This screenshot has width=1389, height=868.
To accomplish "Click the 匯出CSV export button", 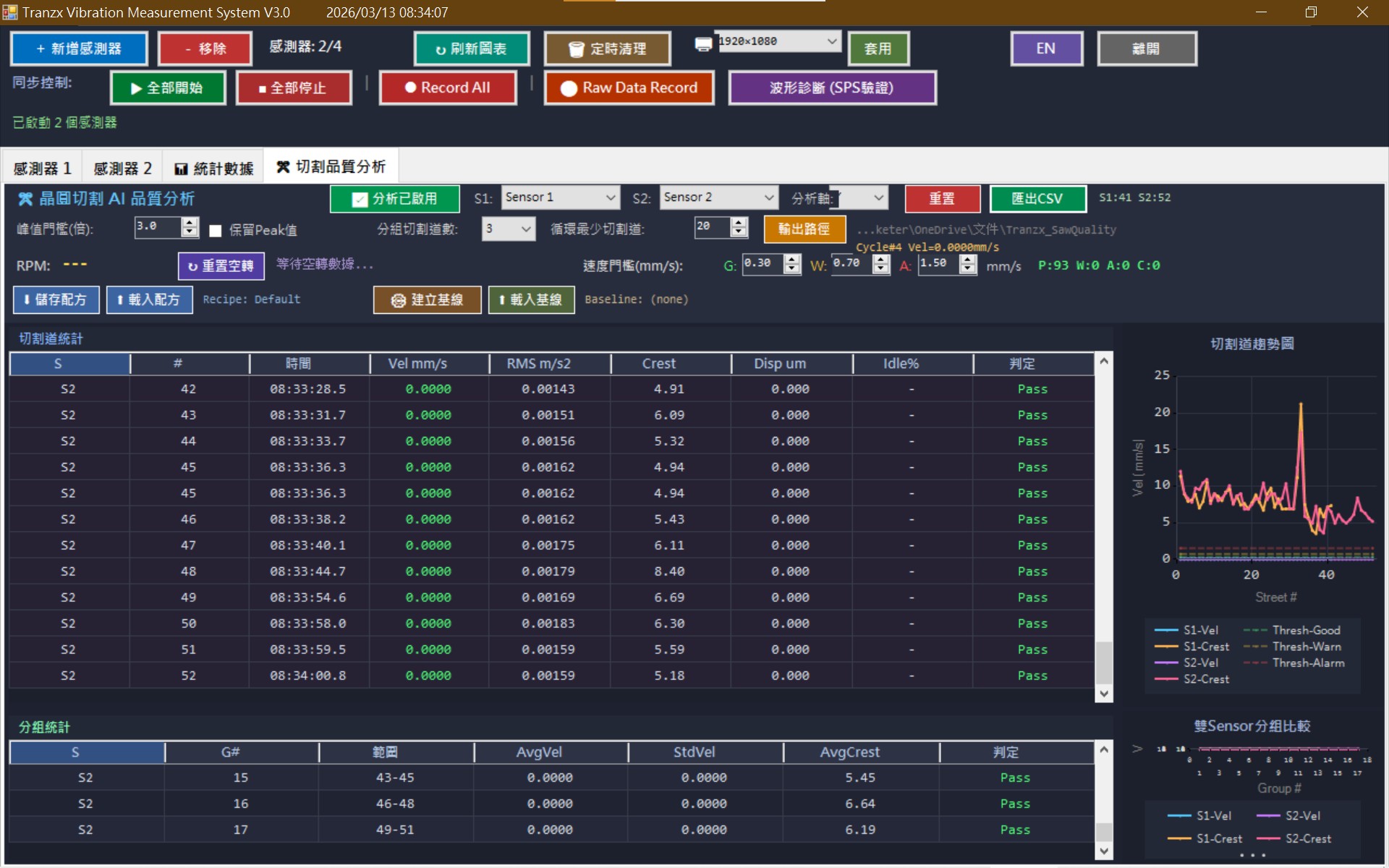I will coord(1037,199).
